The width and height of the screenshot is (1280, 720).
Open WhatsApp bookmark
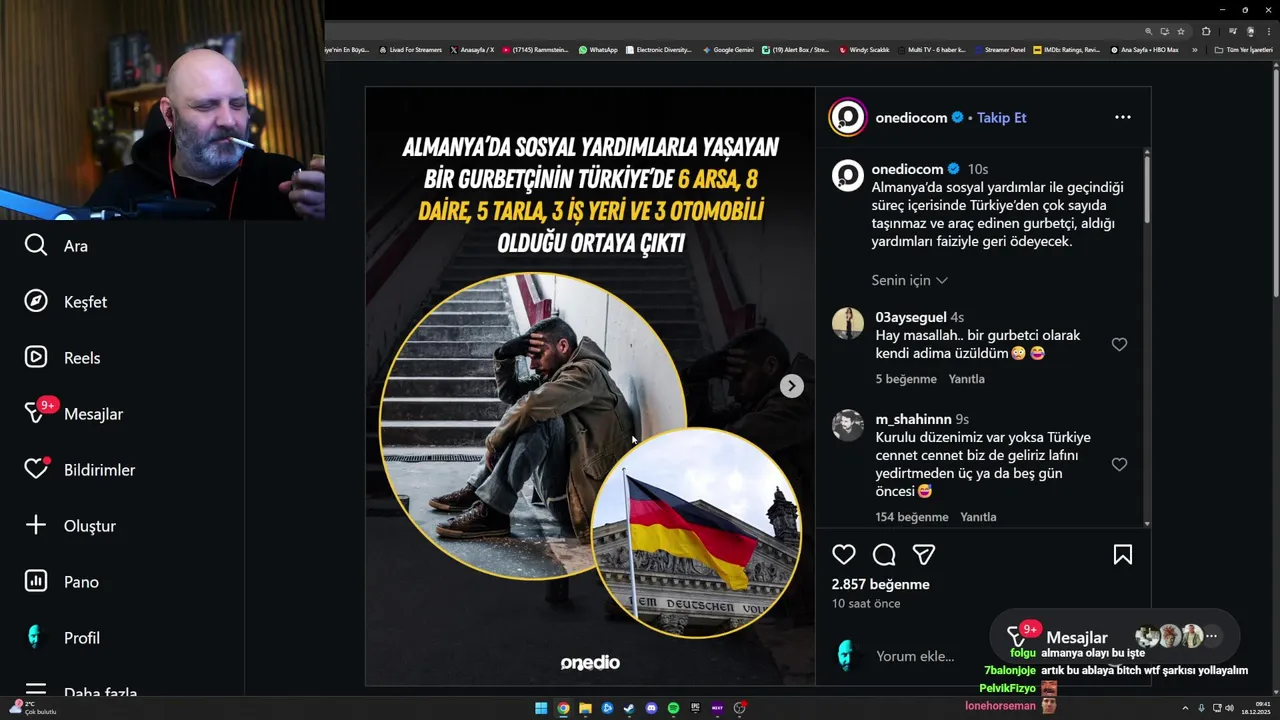coord(598,50)
